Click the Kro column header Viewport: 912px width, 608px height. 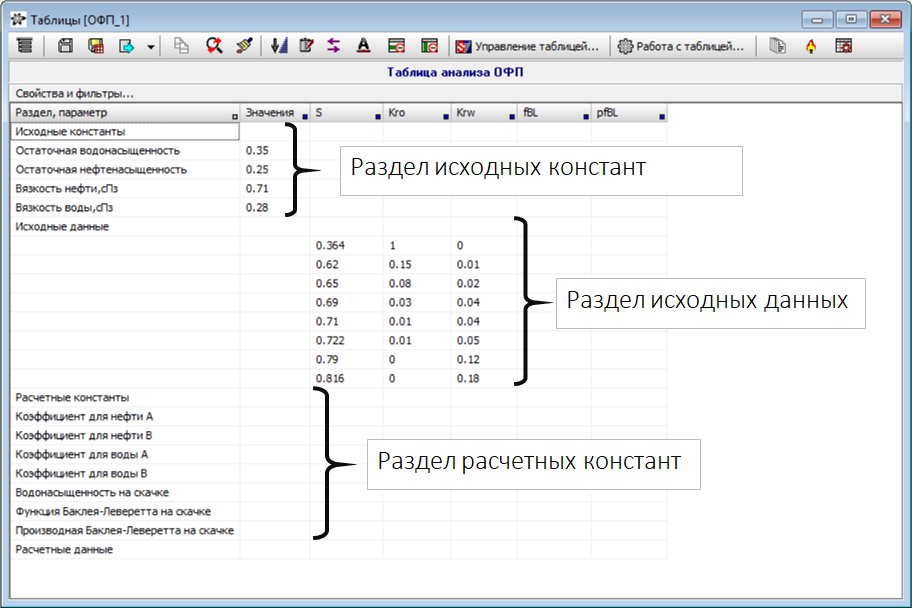417,113
